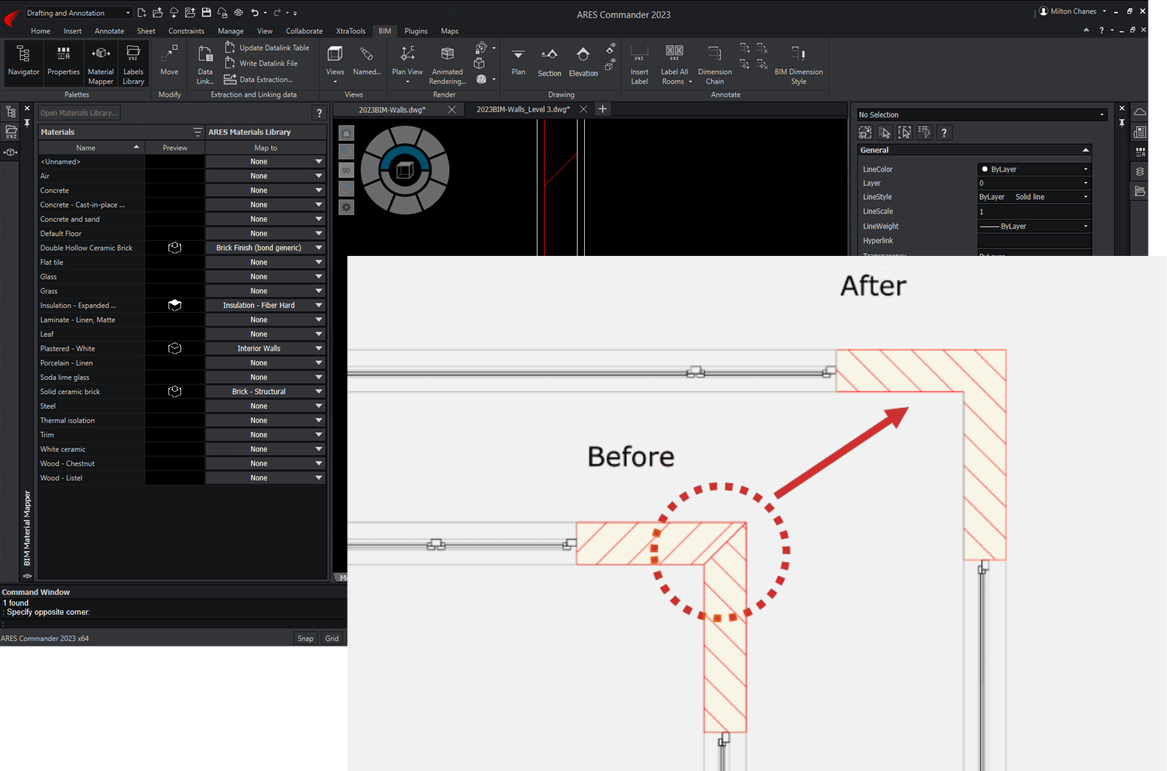Select the Steel material row
Viewport: 1167px width, 771px height.
[x=91, y=406]
